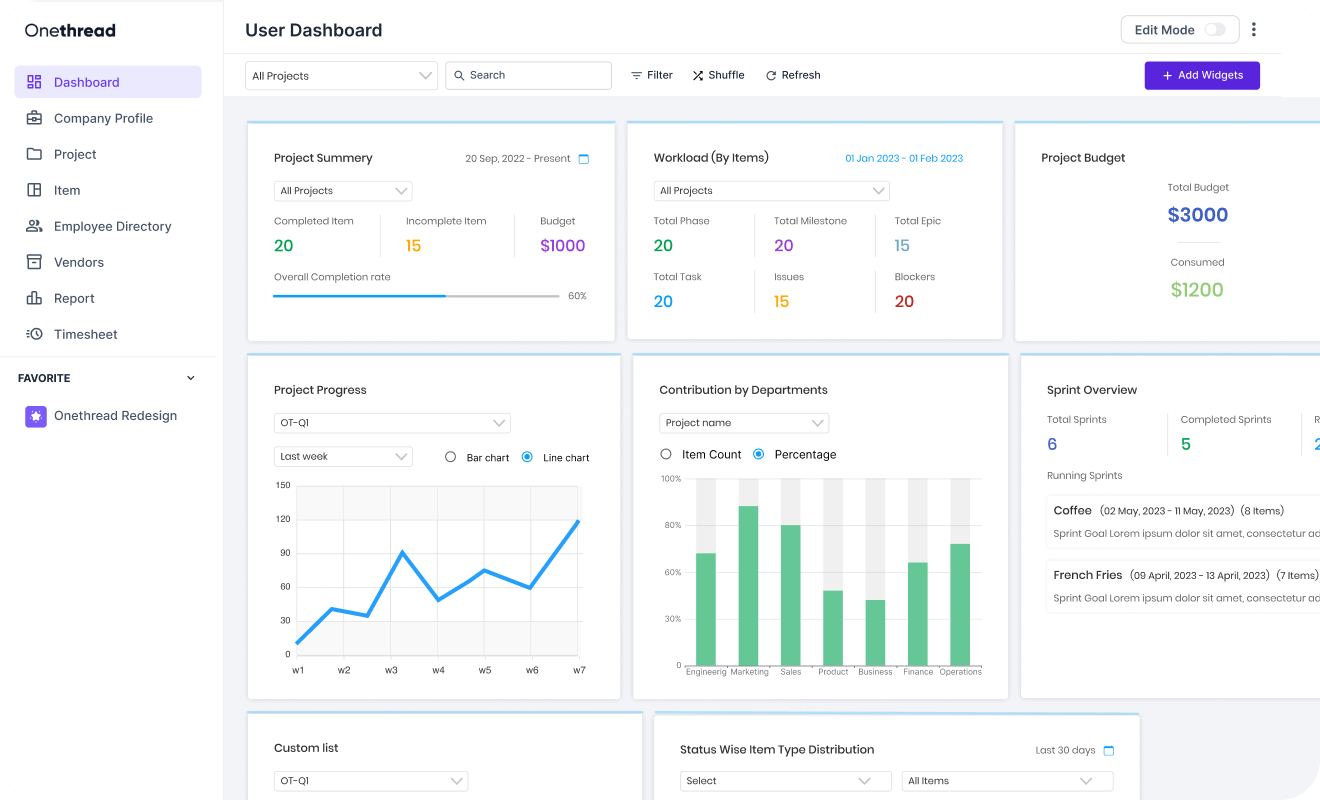The width and height of the screenshot is (1320, 800).
Task: Click the Add Widgets button
Action: pos(1201,76)
